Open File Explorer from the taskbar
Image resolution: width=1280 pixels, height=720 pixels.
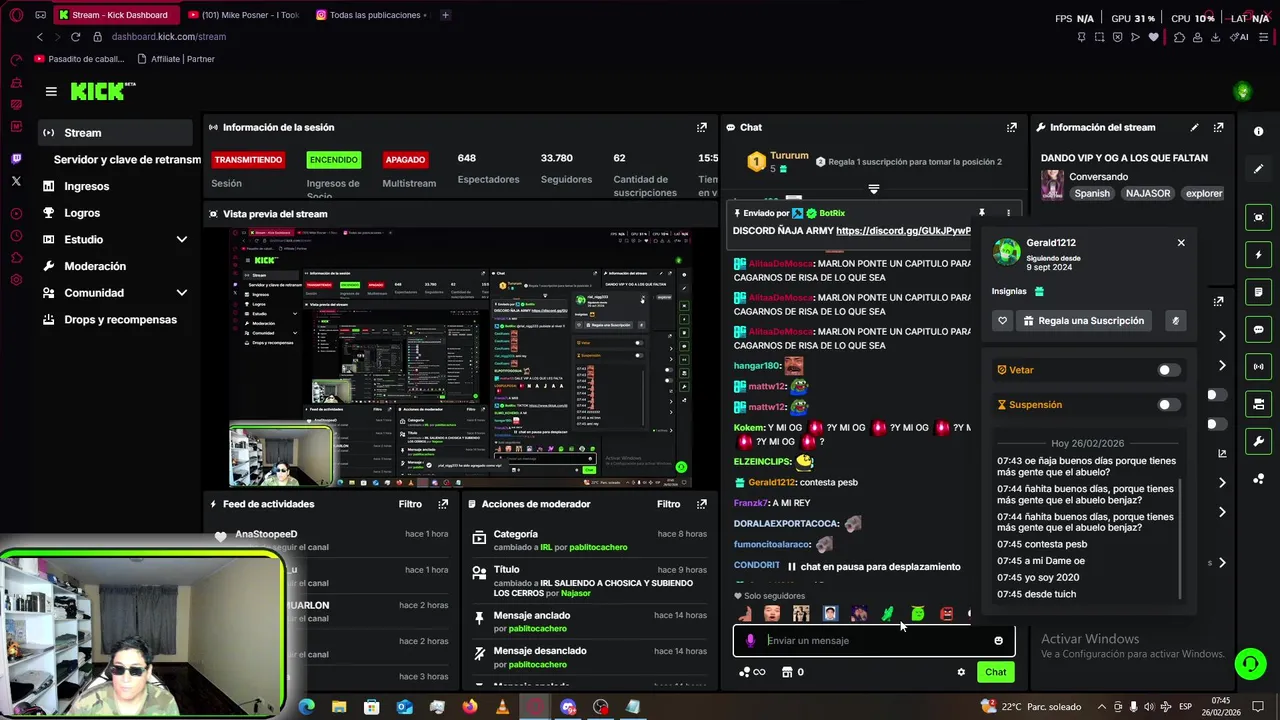(x=339, y=707)
